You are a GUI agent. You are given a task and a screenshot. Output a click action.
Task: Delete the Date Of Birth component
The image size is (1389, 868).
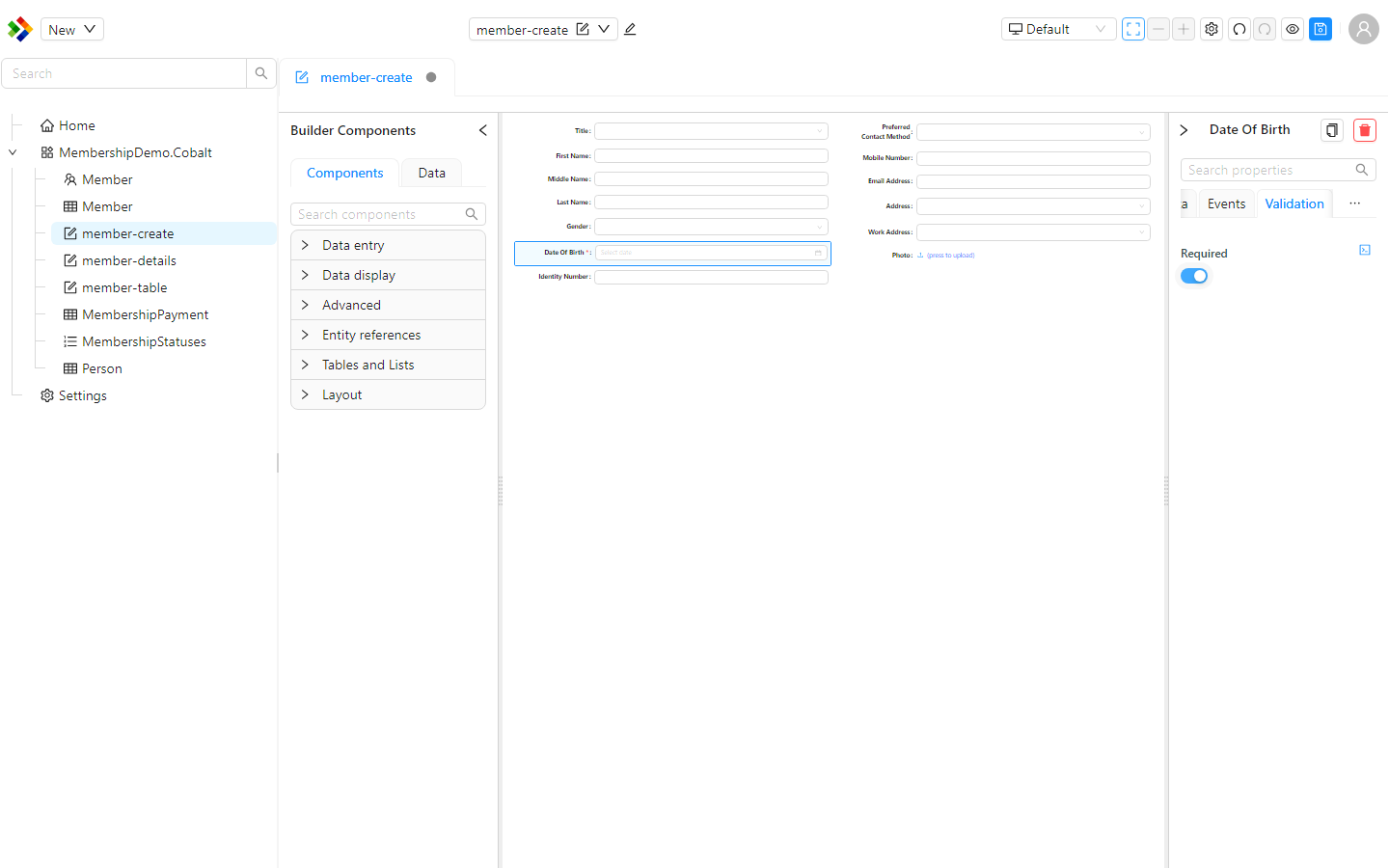tap(1364, 130)
